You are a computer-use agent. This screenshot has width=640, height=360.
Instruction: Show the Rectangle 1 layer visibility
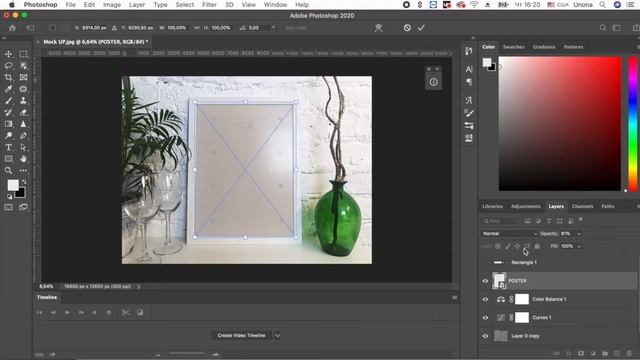click(485, 262)
